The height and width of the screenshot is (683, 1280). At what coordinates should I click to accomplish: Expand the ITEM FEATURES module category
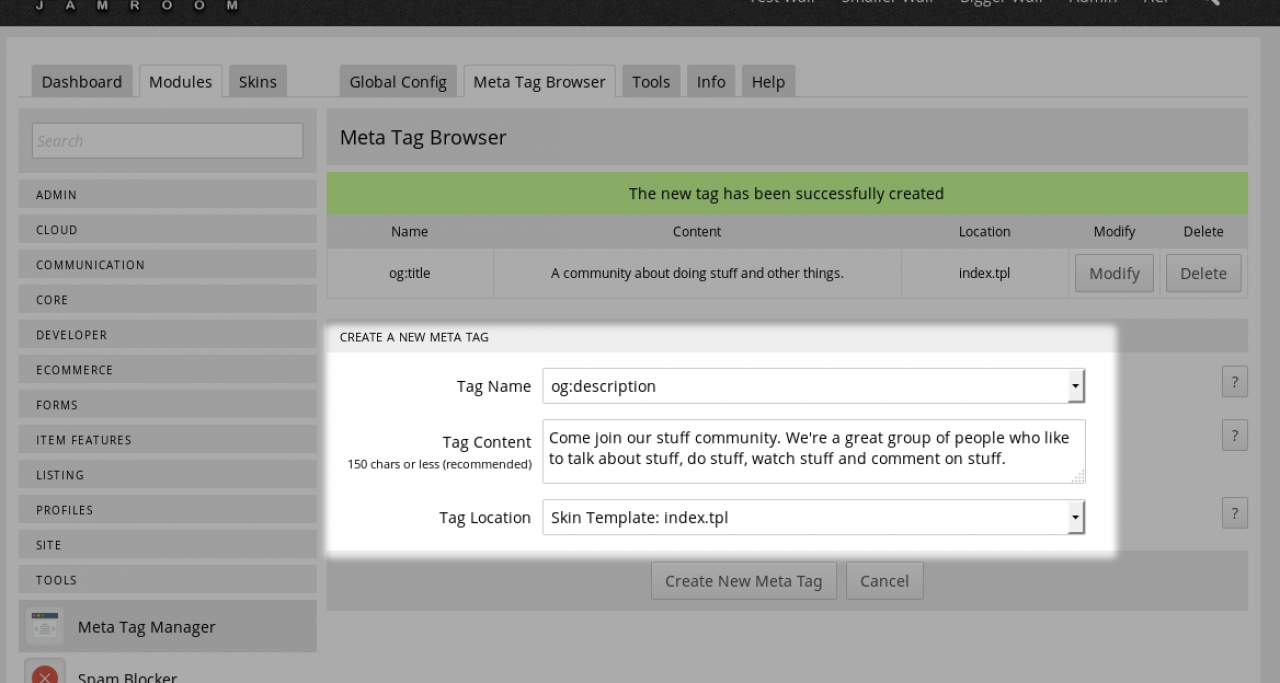tap(167, 440)
